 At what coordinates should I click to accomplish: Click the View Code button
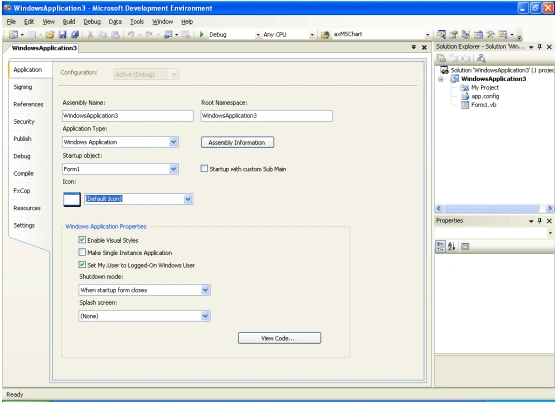279,338
